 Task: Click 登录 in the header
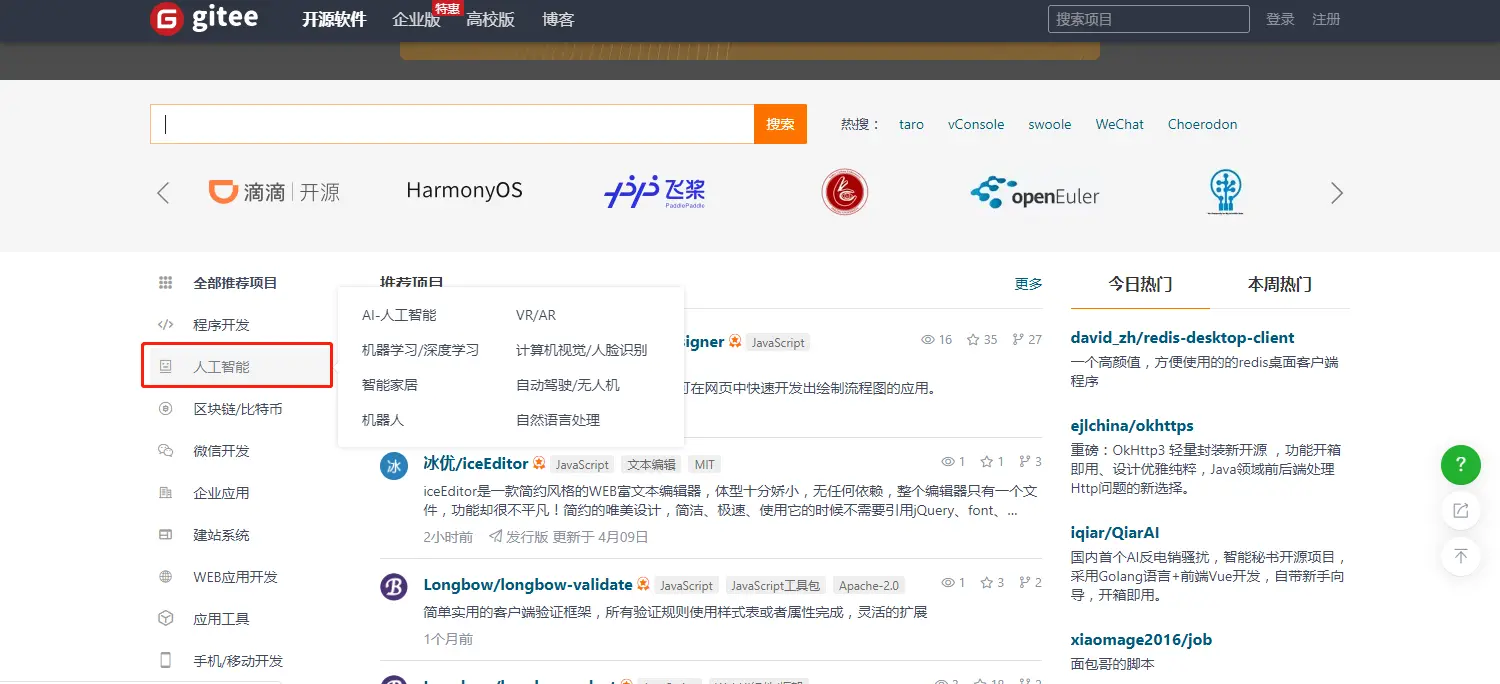pyautogui.click(x=1280, y=19)
